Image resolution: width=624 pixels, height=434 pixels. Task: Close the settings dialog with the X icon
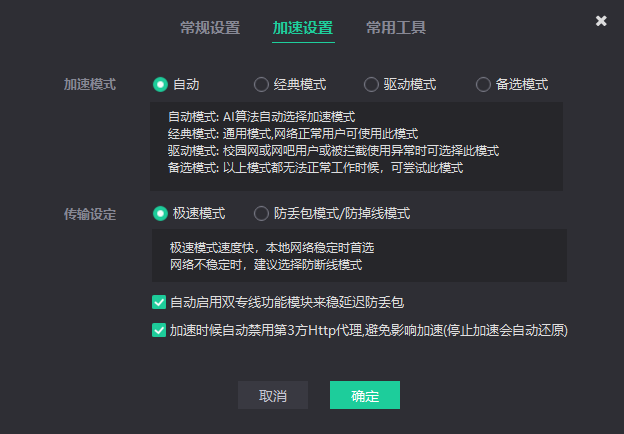601,21
